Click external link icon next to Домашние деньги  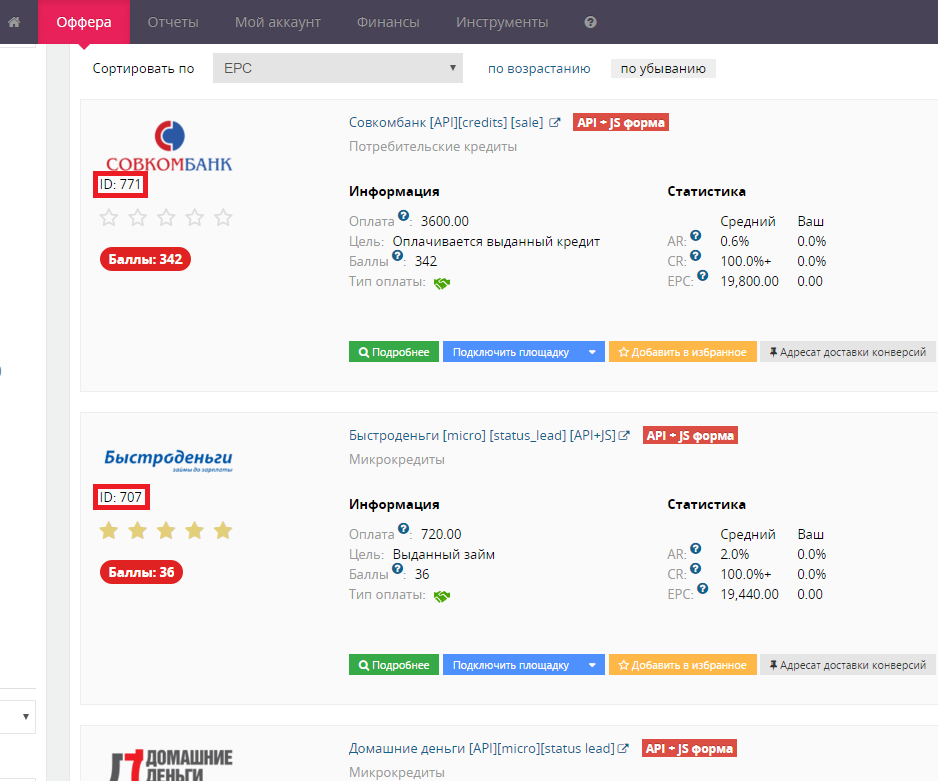623,749
